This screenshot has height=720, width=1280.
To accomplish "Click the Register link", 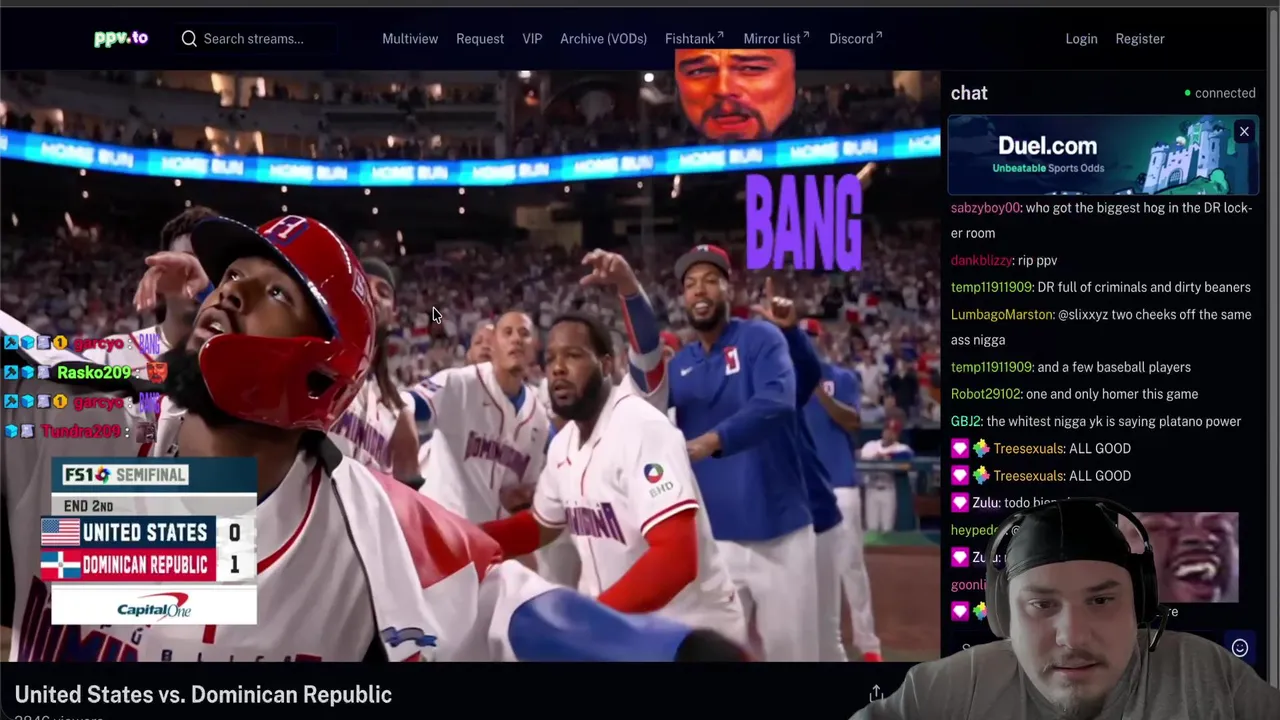I will click(x=1140, y=39).
